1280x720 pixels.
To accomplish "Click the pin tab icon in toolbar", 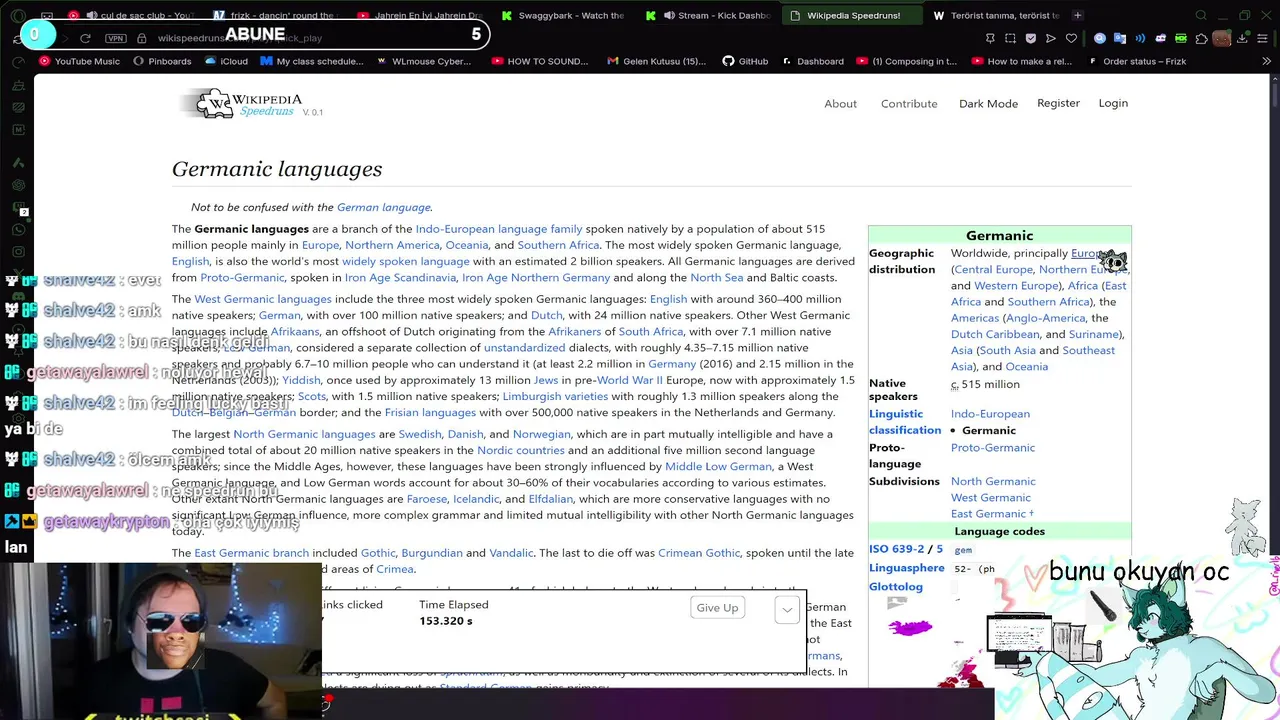I will click(x=990, y=38).
